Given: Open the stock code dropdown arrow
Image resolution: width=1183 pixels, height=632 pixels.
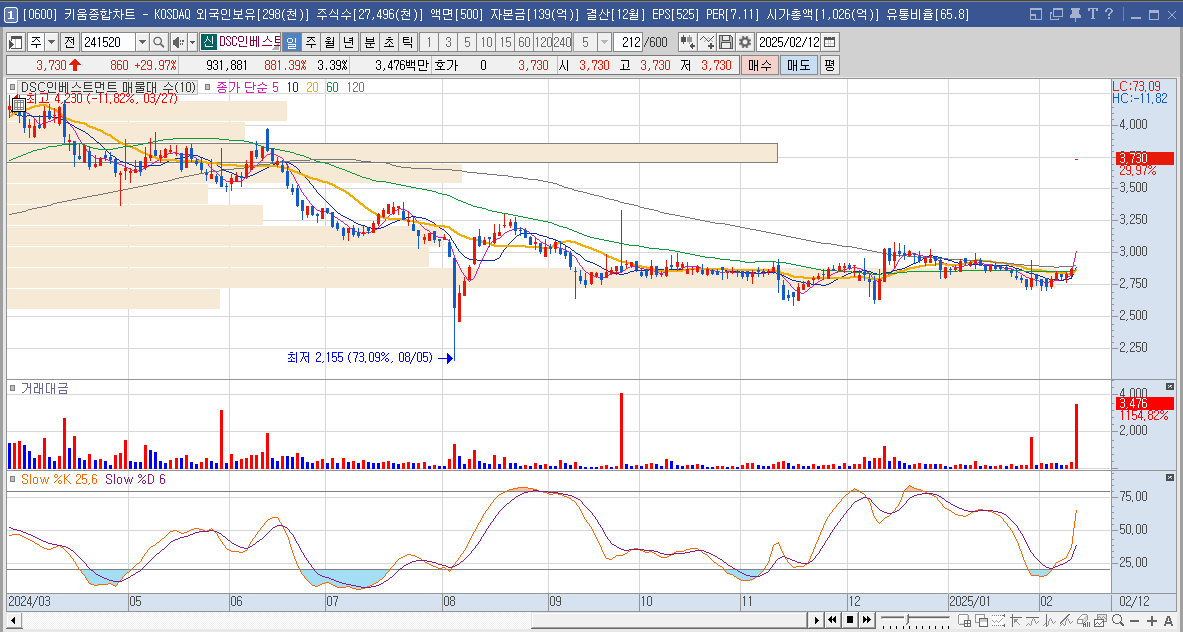Looking at the screenshot, I should pyautogui.click(x=142, y=42).
